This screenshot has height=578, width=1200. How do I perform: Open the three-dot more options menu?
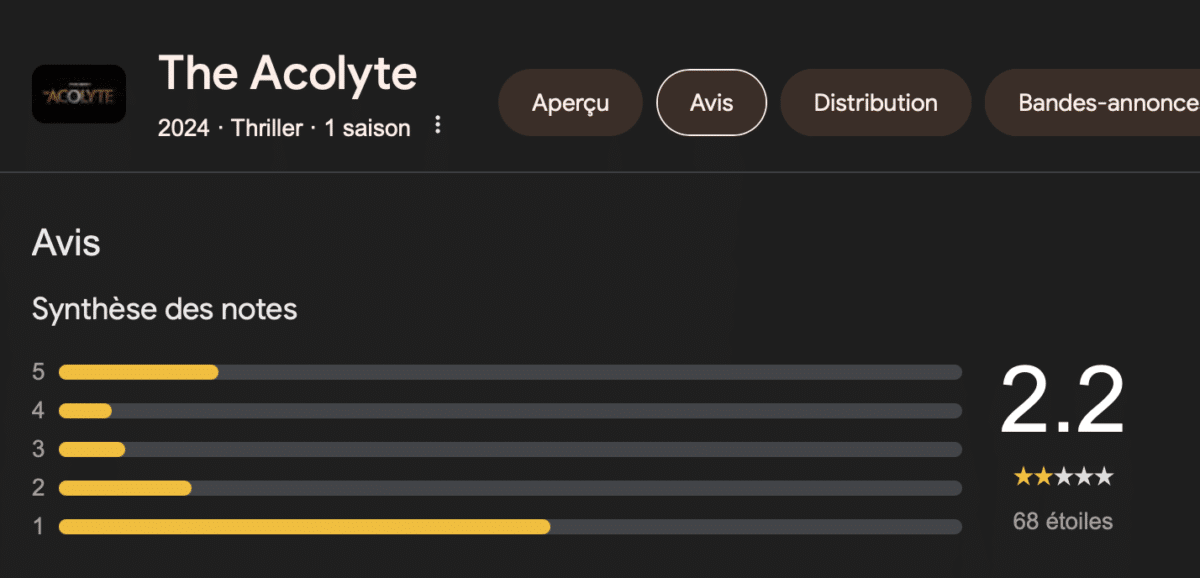(x=437, y=125)
